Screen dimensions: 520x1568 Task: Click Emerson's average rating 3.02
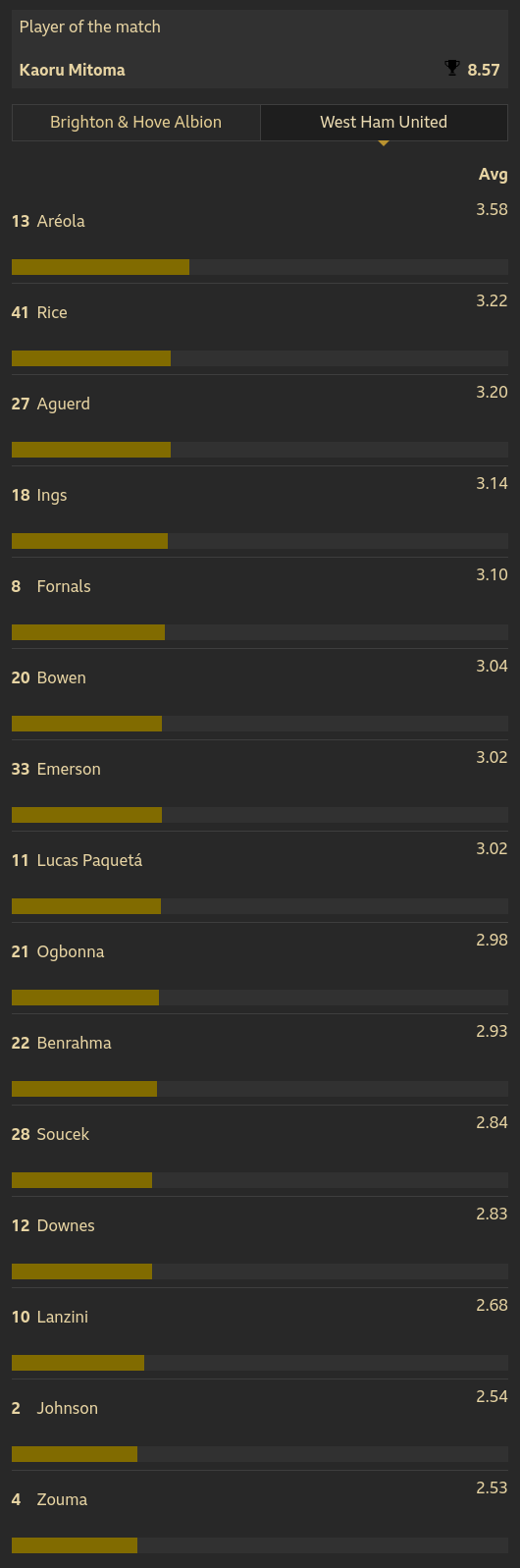[x=492, y=757]
